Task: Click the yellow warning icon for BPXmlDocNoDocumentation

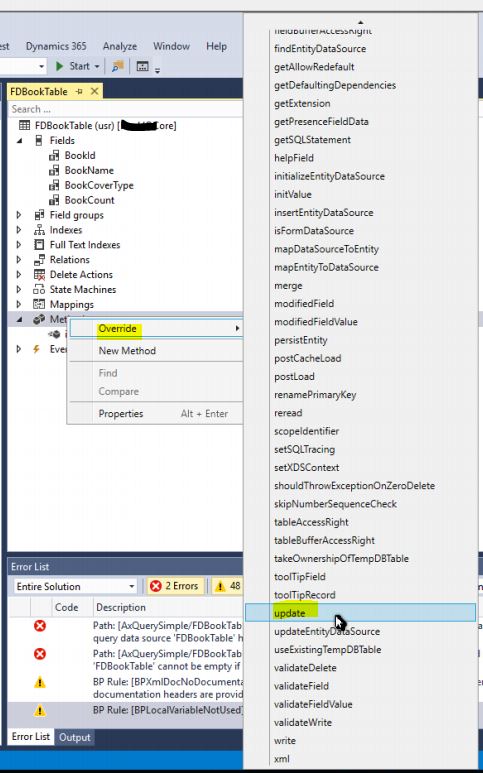Action: [x=39, y=682]
